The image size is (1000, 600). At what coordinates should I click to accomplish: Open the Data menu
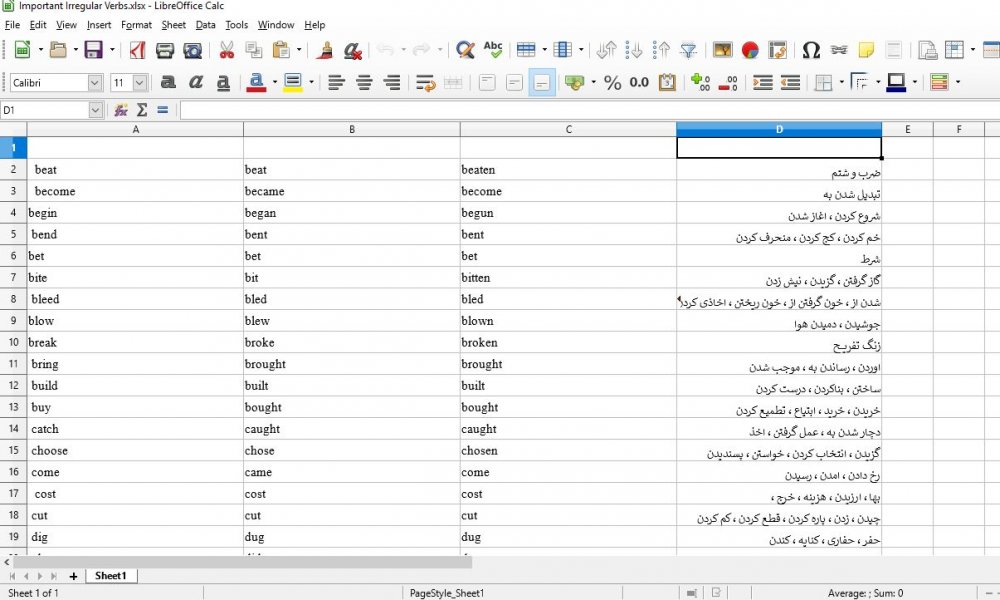(205, 25)
